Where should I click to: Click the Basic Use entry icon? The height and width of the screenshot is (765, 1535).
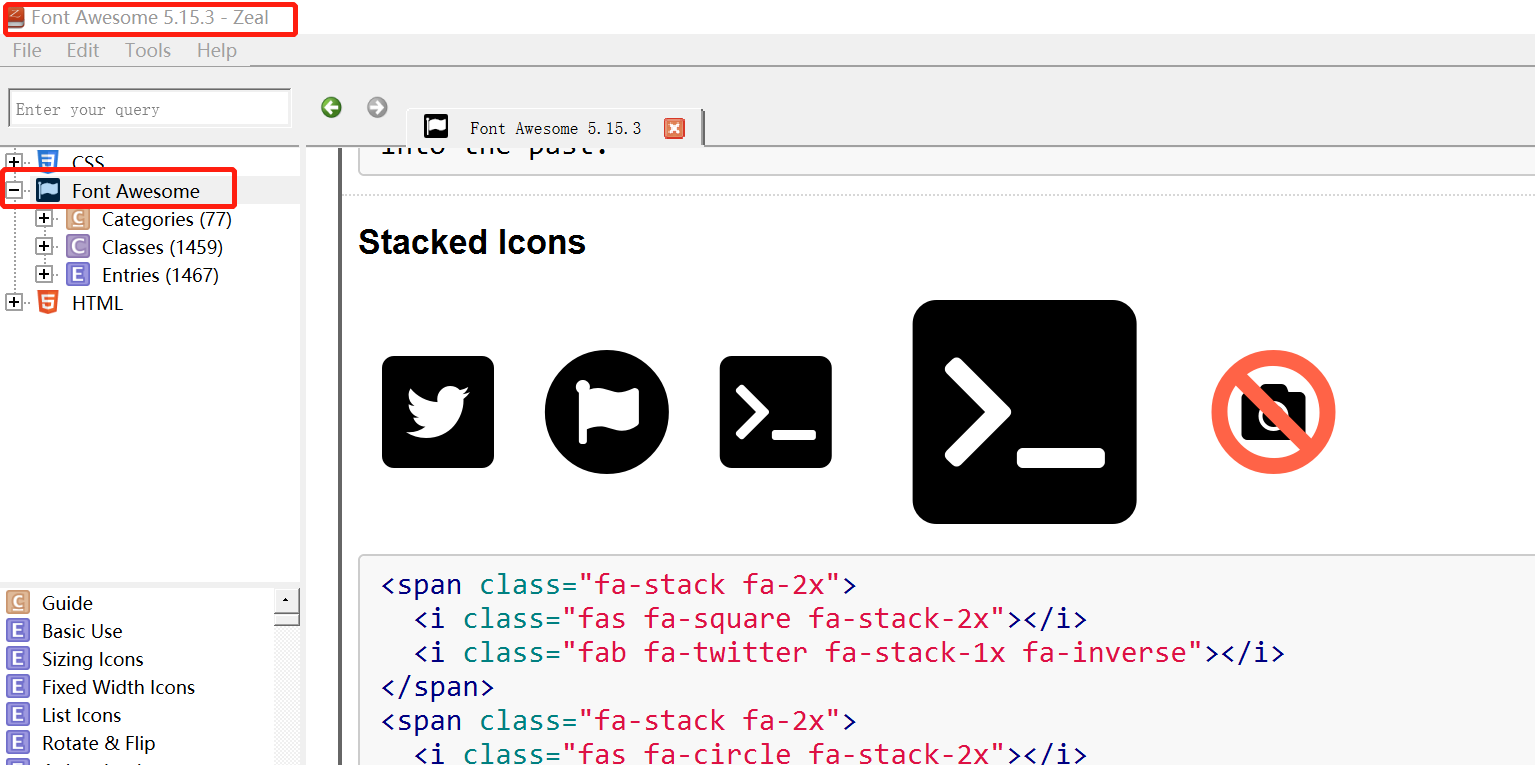[x=18, y=630]
